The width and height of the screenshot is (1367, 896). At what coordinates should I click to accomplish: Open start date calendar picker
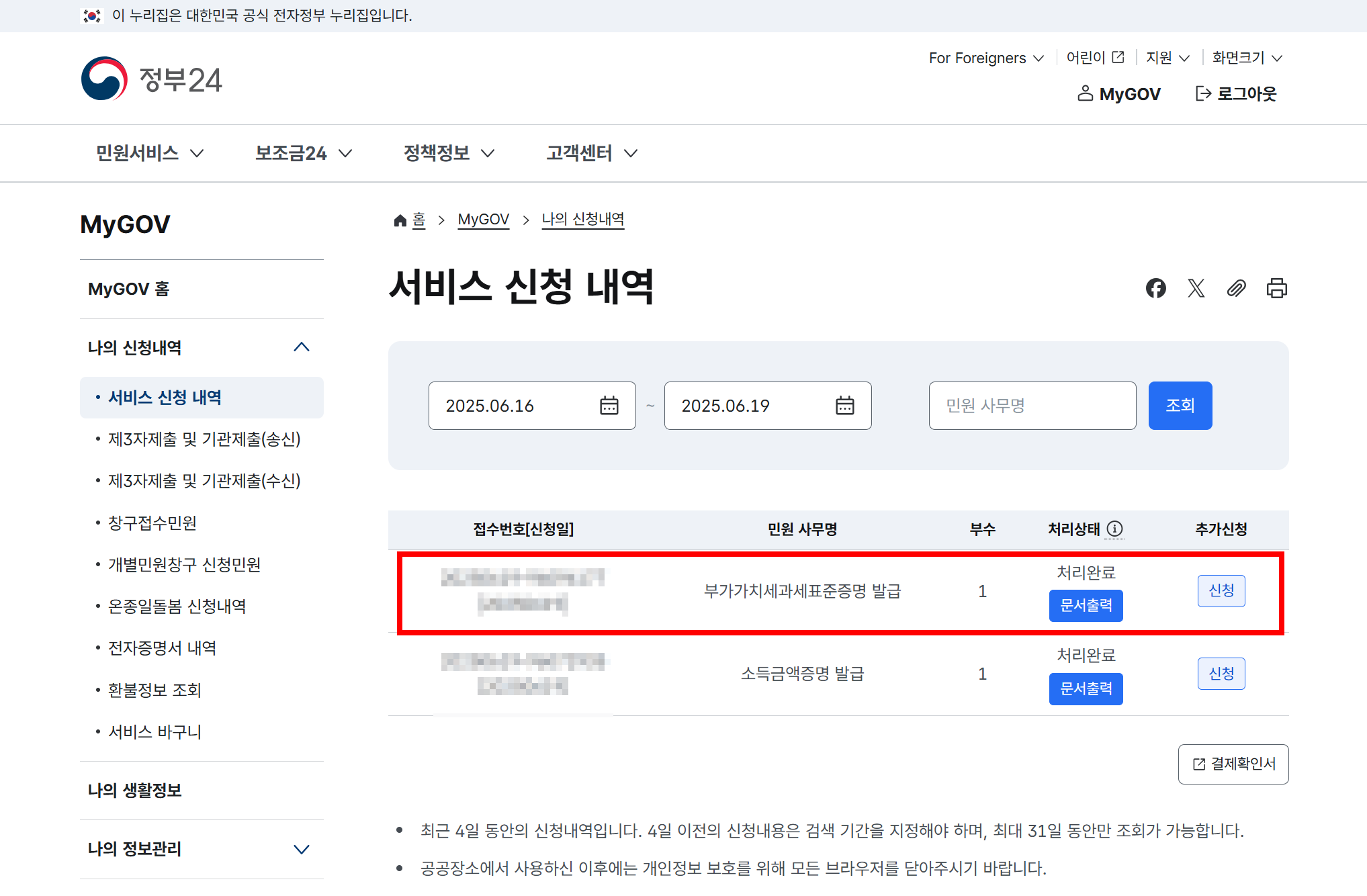(x=609, y=406)
